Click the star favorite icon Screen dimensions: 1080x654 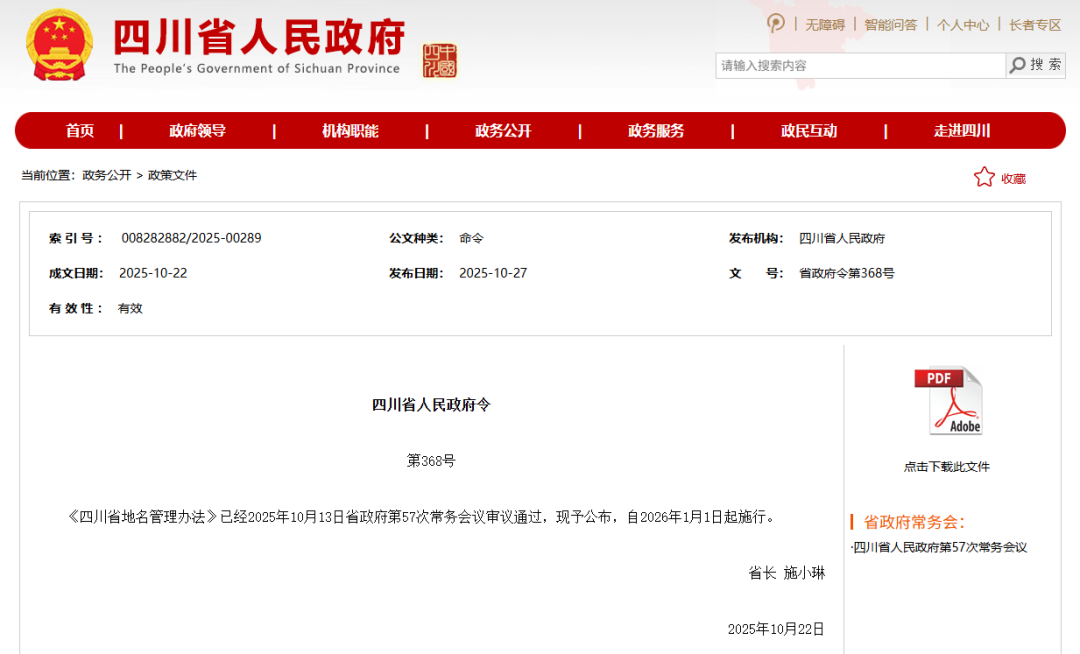[984, 177]
